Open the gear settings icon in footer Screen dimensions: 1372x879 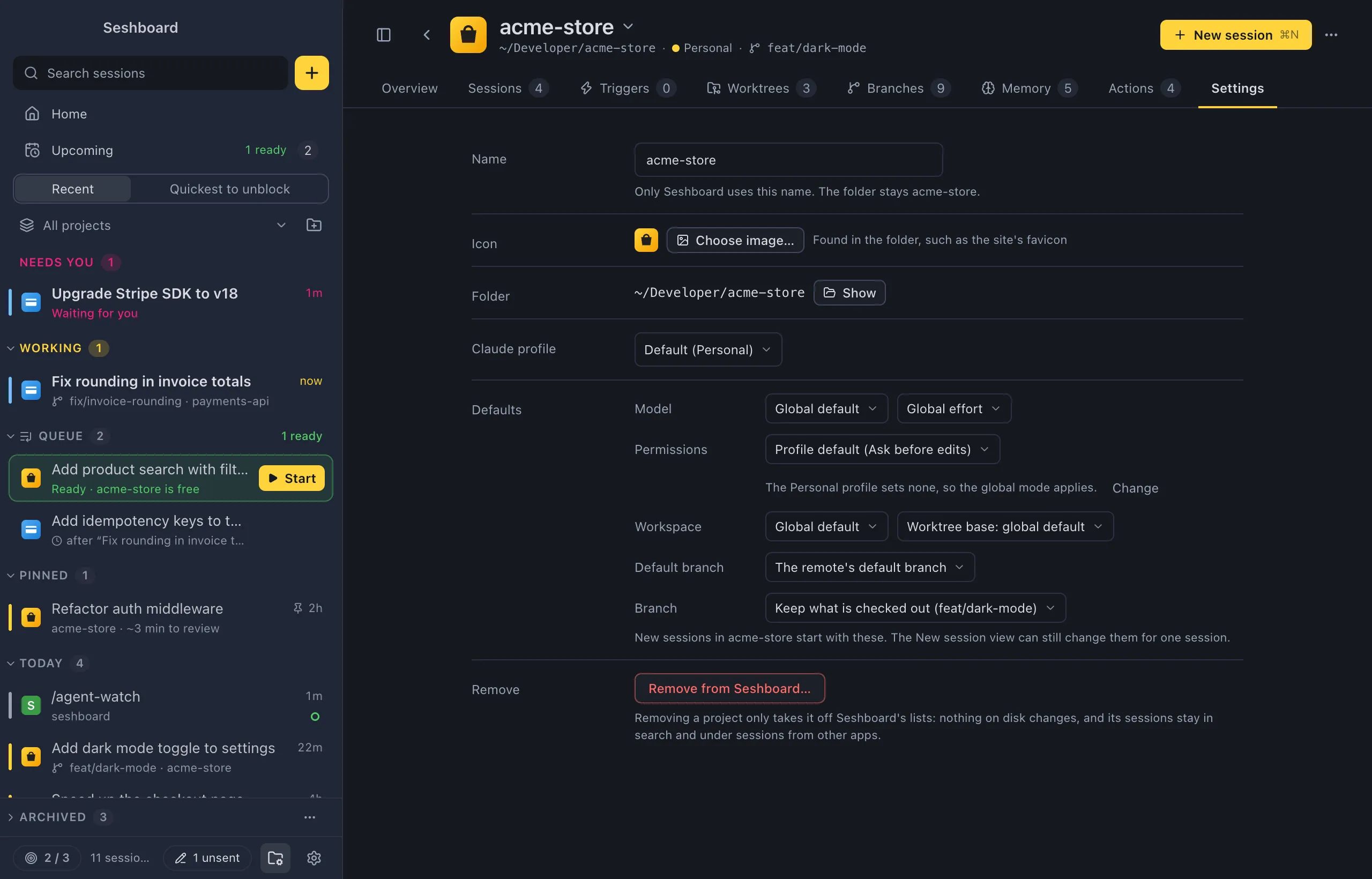pos(314,858)
